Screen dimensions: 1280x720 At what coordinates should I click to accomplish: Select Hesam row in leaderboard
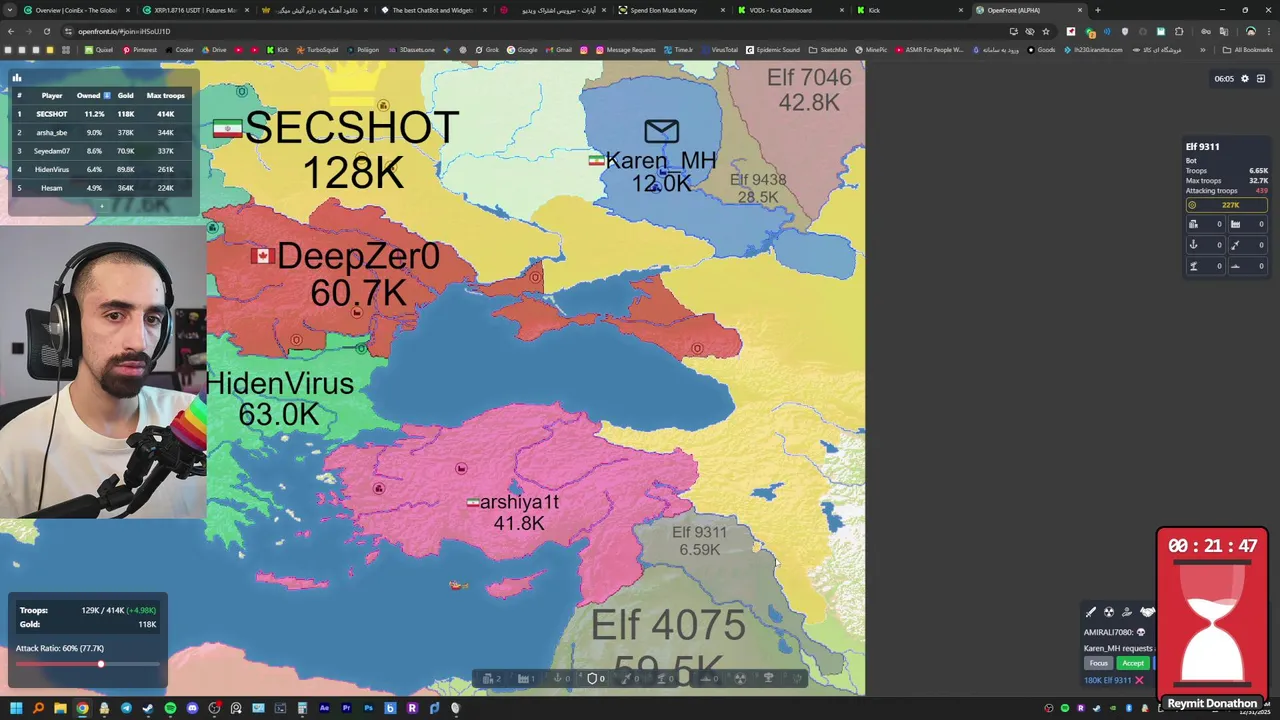click(100, 188)
